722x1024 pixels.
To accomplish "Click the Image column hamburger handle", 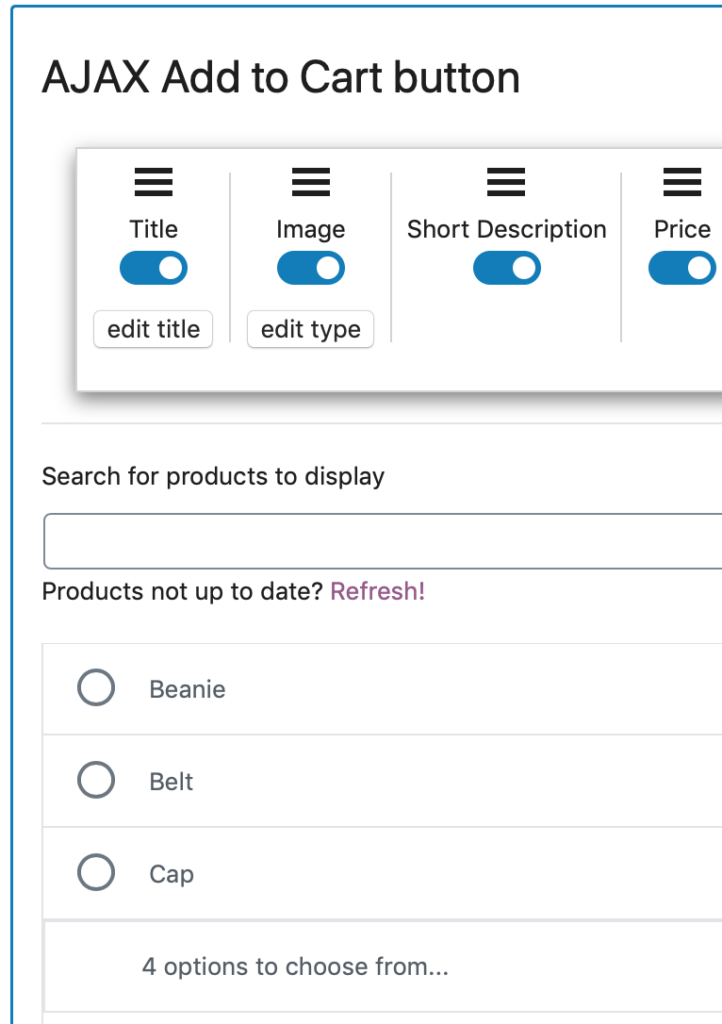I will [x=311, y=182].
